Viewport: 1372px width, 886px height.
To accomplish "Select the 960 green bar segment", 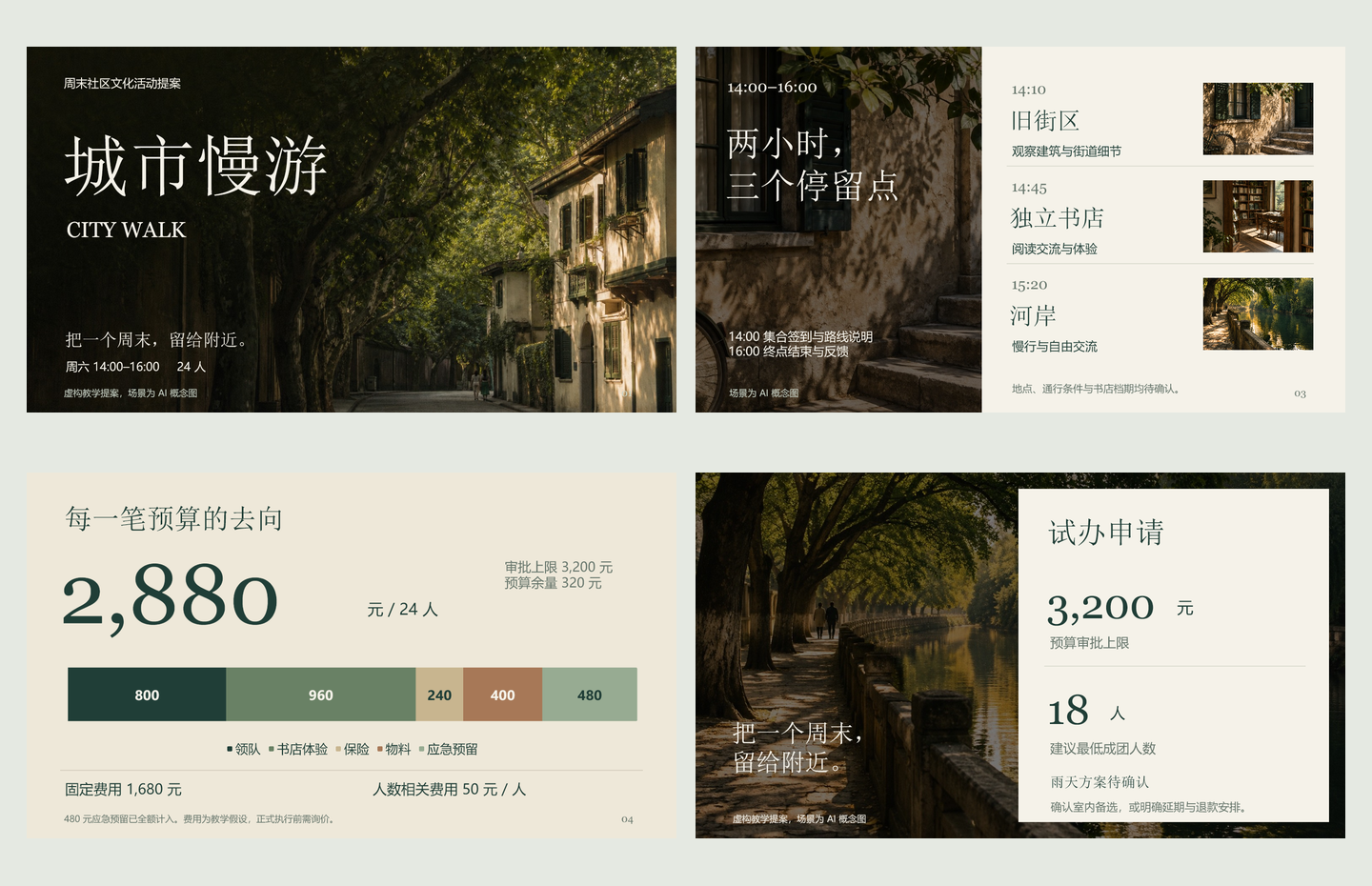I will coord(321,695).
